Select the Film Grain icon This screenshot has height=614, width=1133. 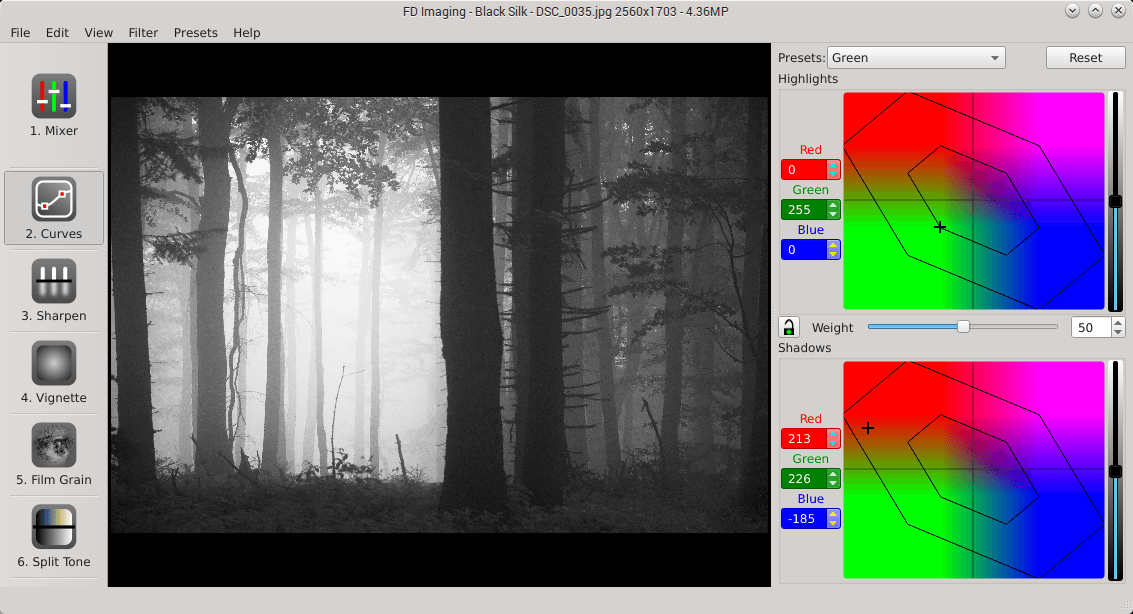(53, 445)
